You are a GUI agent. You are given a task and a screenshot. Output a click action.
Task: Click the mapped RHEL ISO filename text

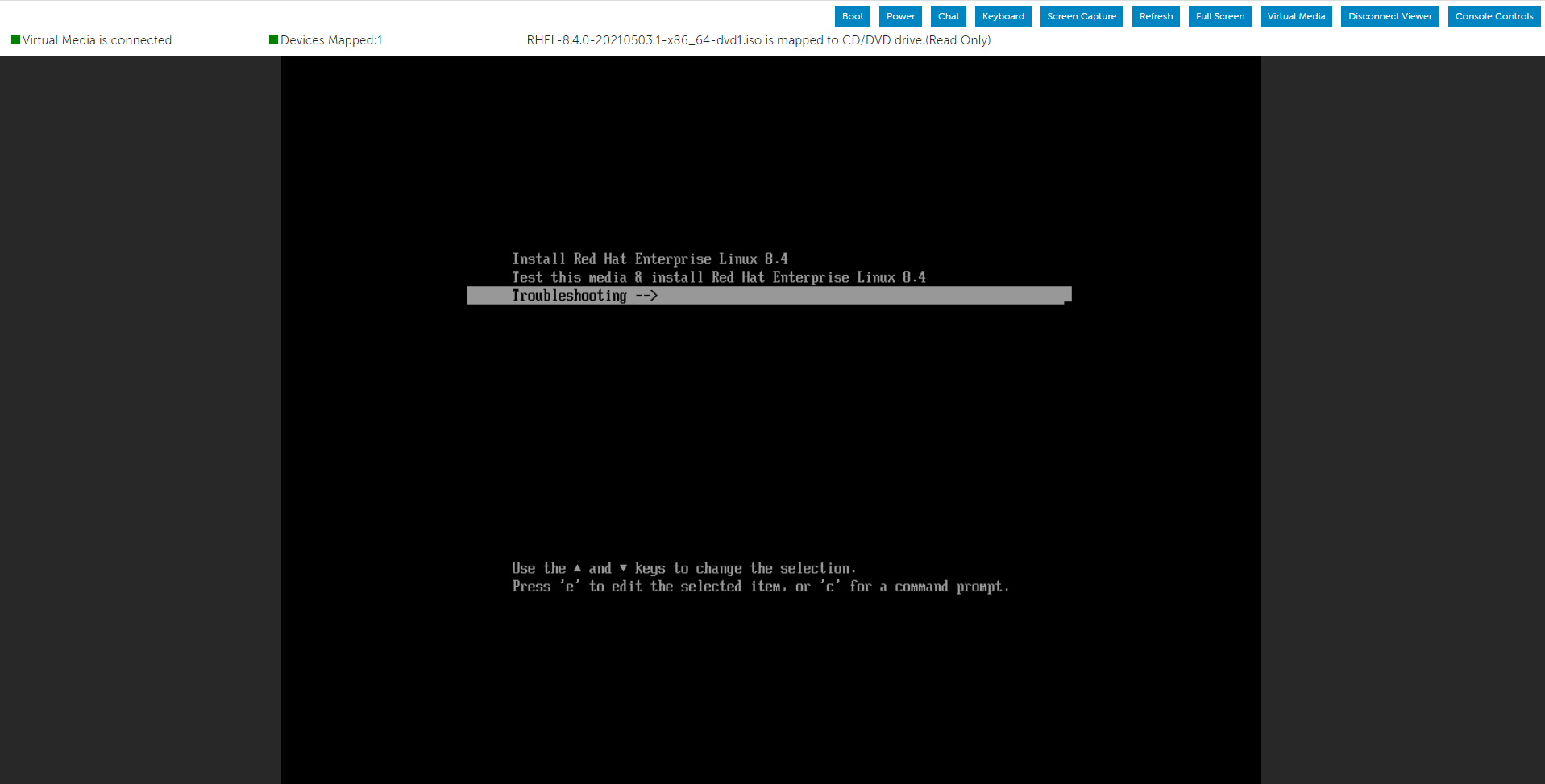point(758,39)
